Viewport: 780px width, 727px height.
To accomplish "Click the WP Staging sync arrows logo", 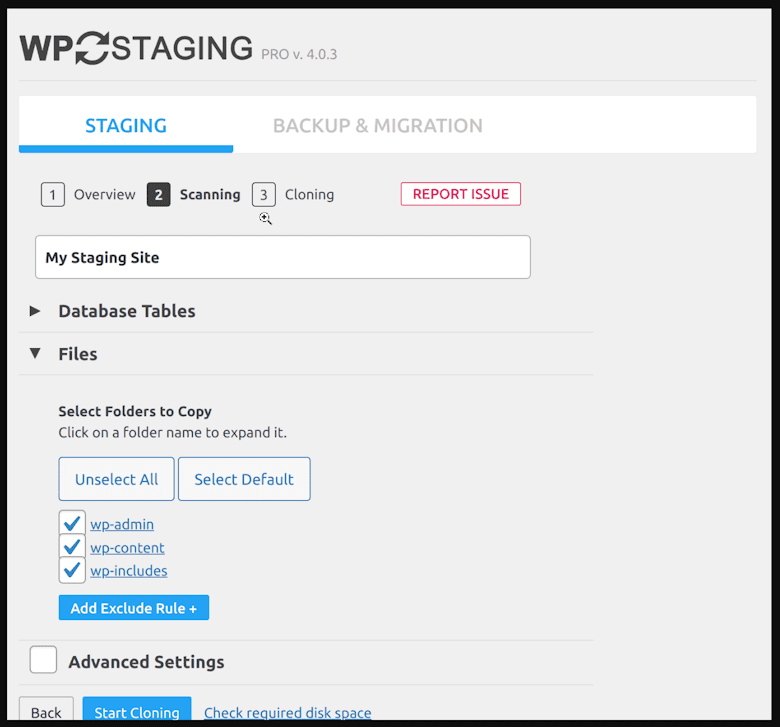I will click(92, 48).
